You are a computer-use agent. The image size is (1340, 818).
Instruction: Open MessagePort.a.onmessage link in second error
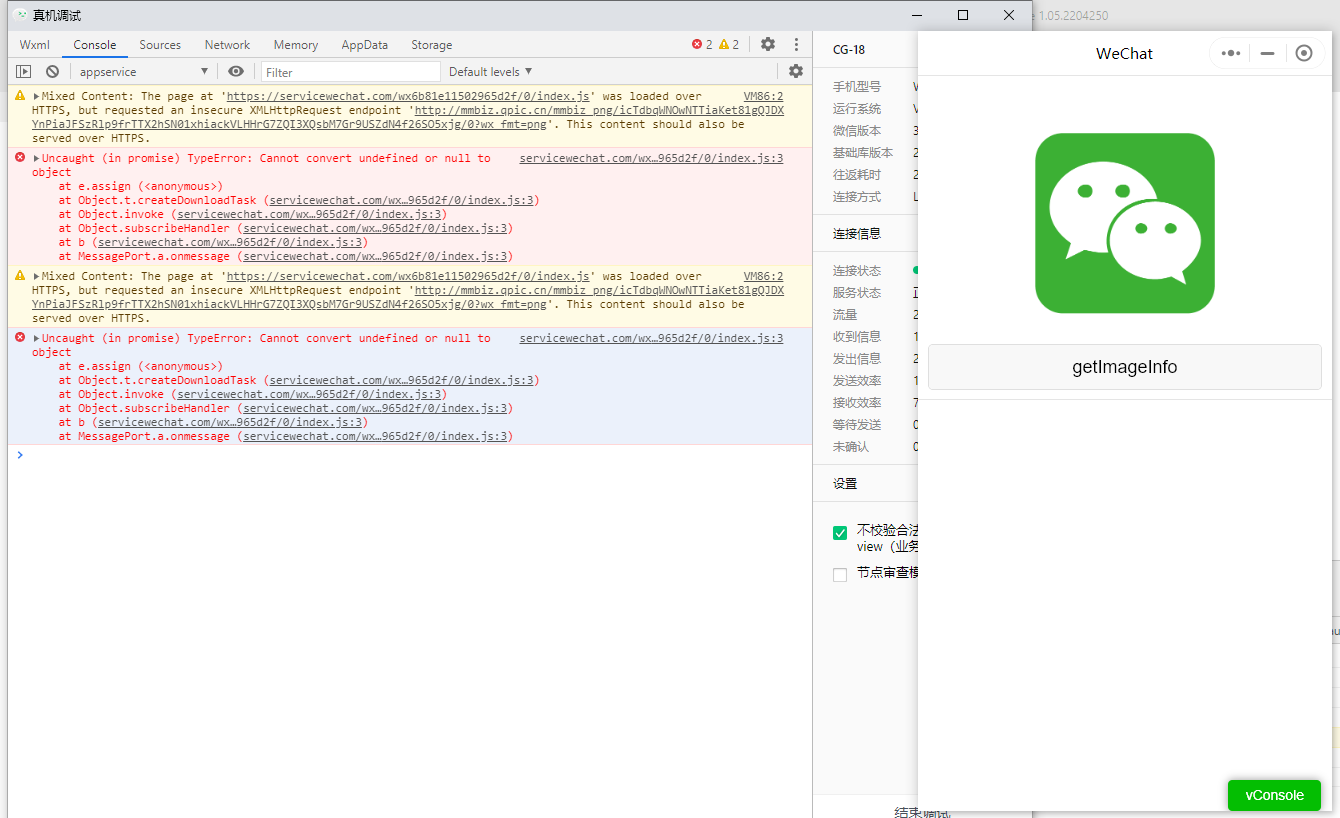pos(377,436)
